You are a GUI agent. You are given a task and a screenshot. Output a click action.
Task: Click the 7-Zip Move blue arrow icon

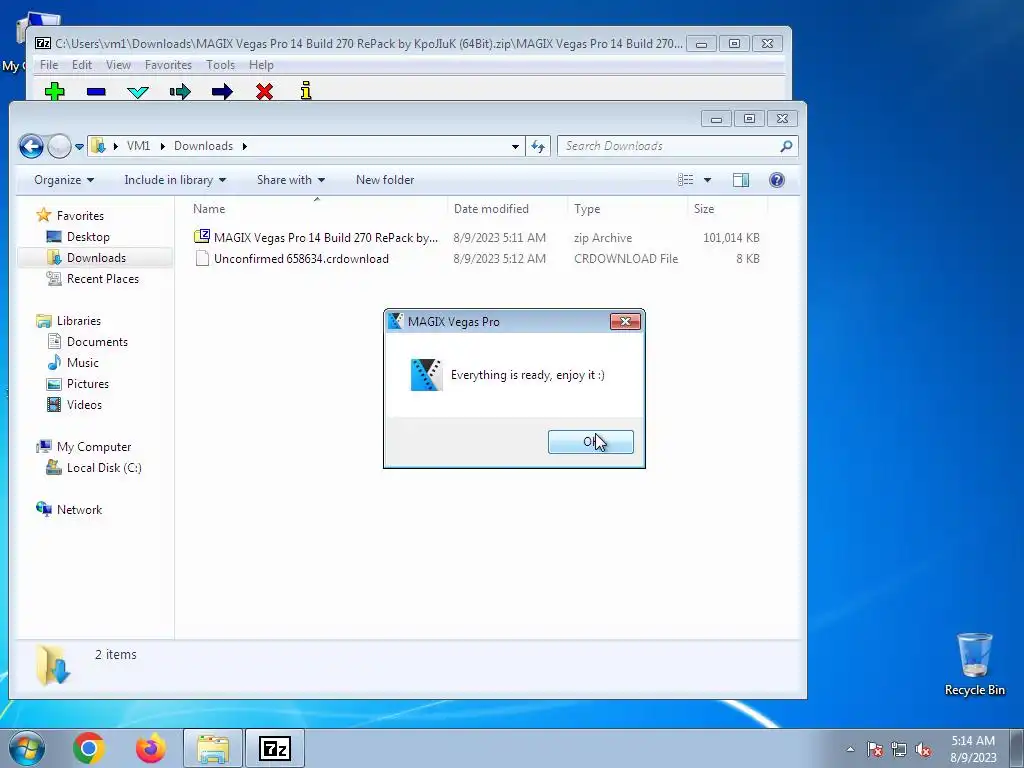tap(222, 91)
